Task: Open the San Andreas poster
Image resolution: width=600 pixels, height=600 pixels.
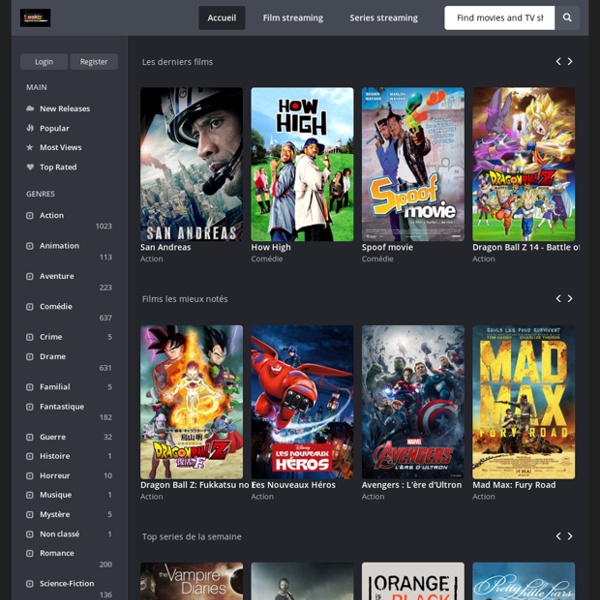Action: tap(191, 164)
